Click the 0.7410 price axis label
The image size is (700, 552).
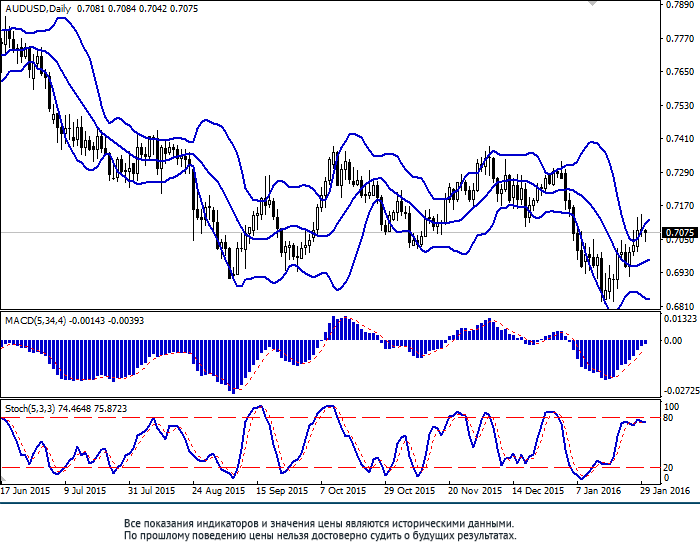pyautogui.click(x=680, y=139)
